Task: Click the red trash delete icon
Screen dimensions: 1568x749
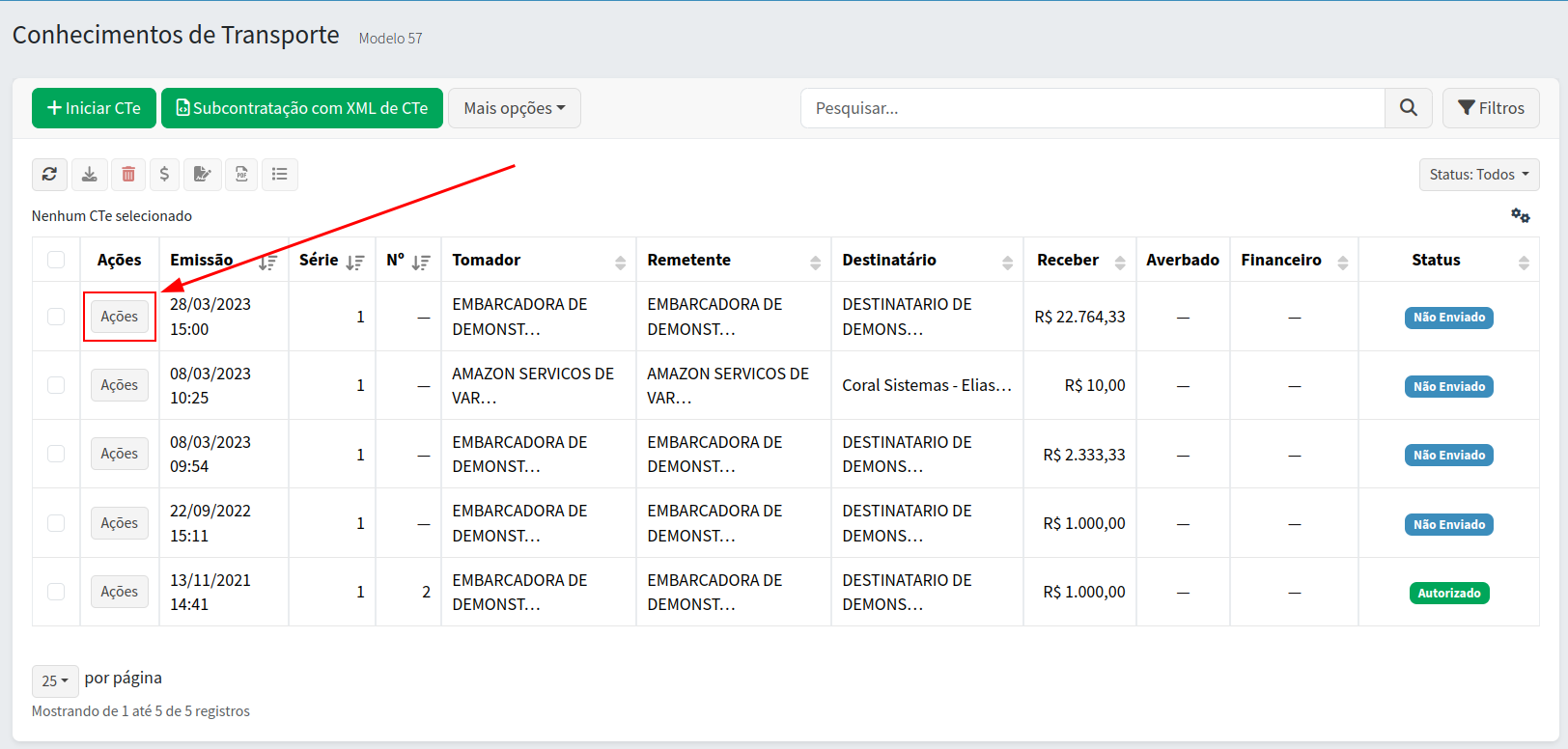Action: point(128,175)
